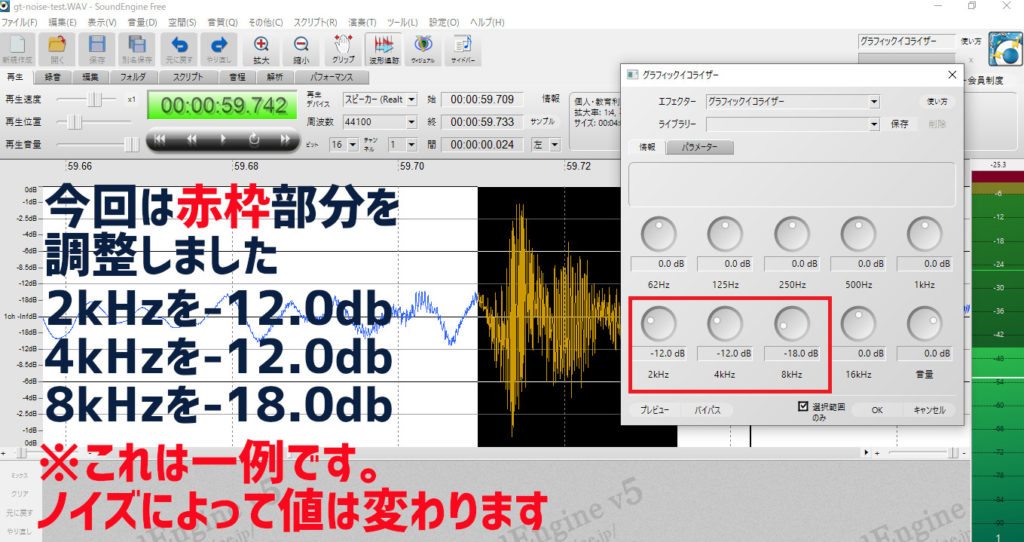Click the 1kHz equalizer knob

(925, 233)
